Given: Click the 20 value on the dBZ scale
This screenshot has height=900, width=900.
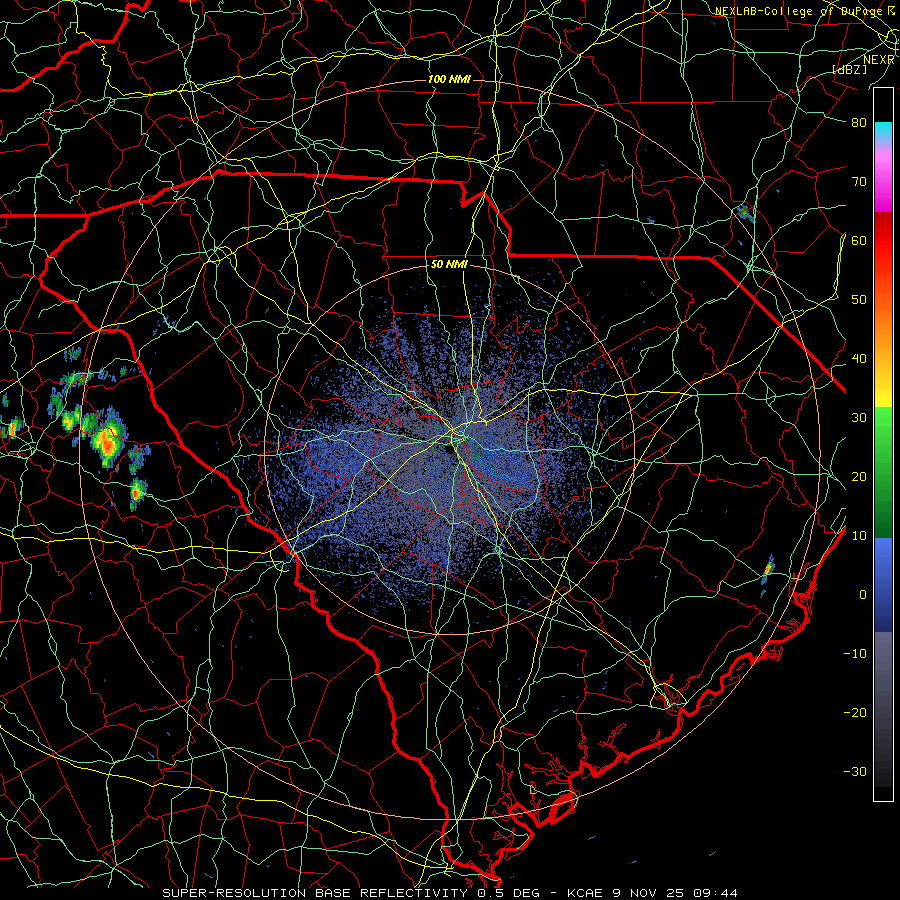Looking at the screenshot, I should 859,476.
